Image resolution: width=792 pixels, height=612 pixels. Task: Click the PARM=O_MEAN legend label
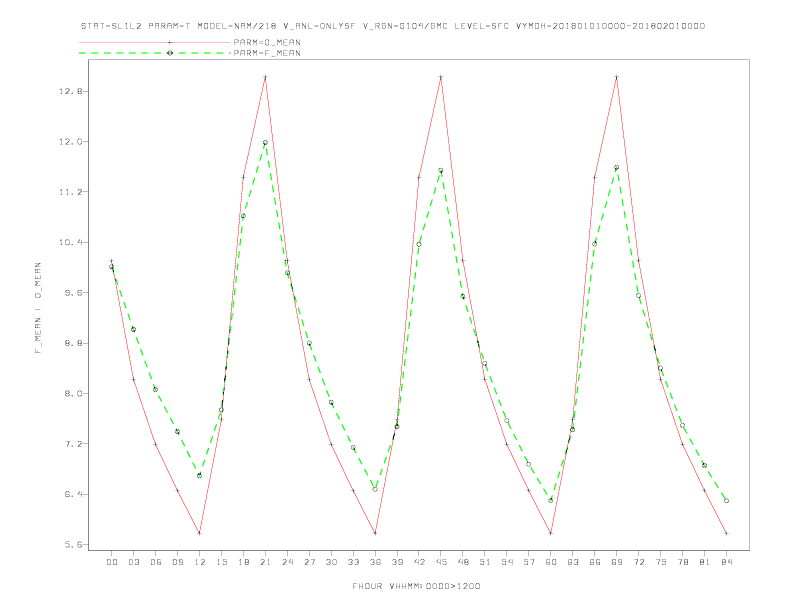267,42
